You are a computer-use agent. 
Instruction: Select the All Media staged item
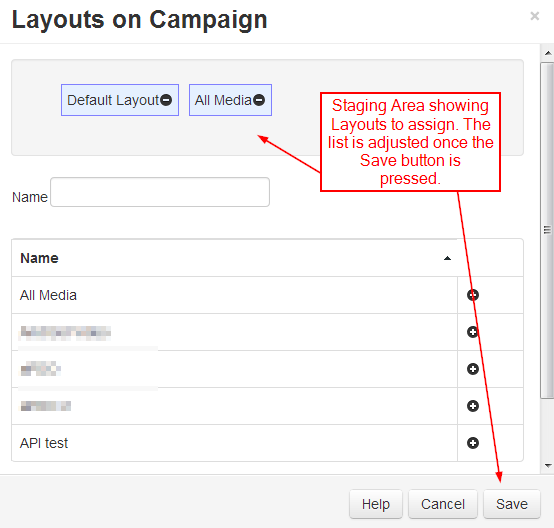click(223, 100)
